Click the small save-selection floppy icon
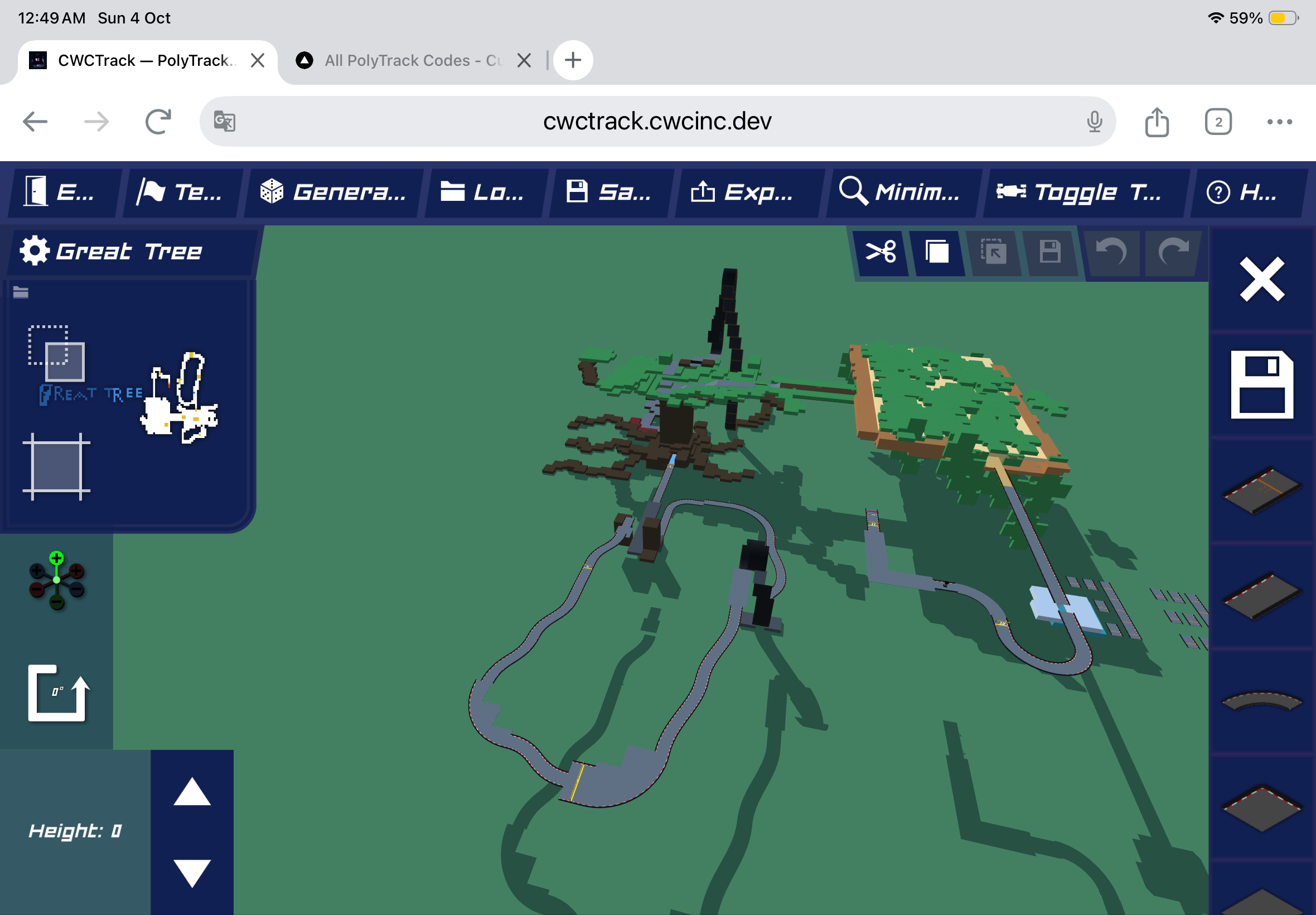 tap(1049, 252)
